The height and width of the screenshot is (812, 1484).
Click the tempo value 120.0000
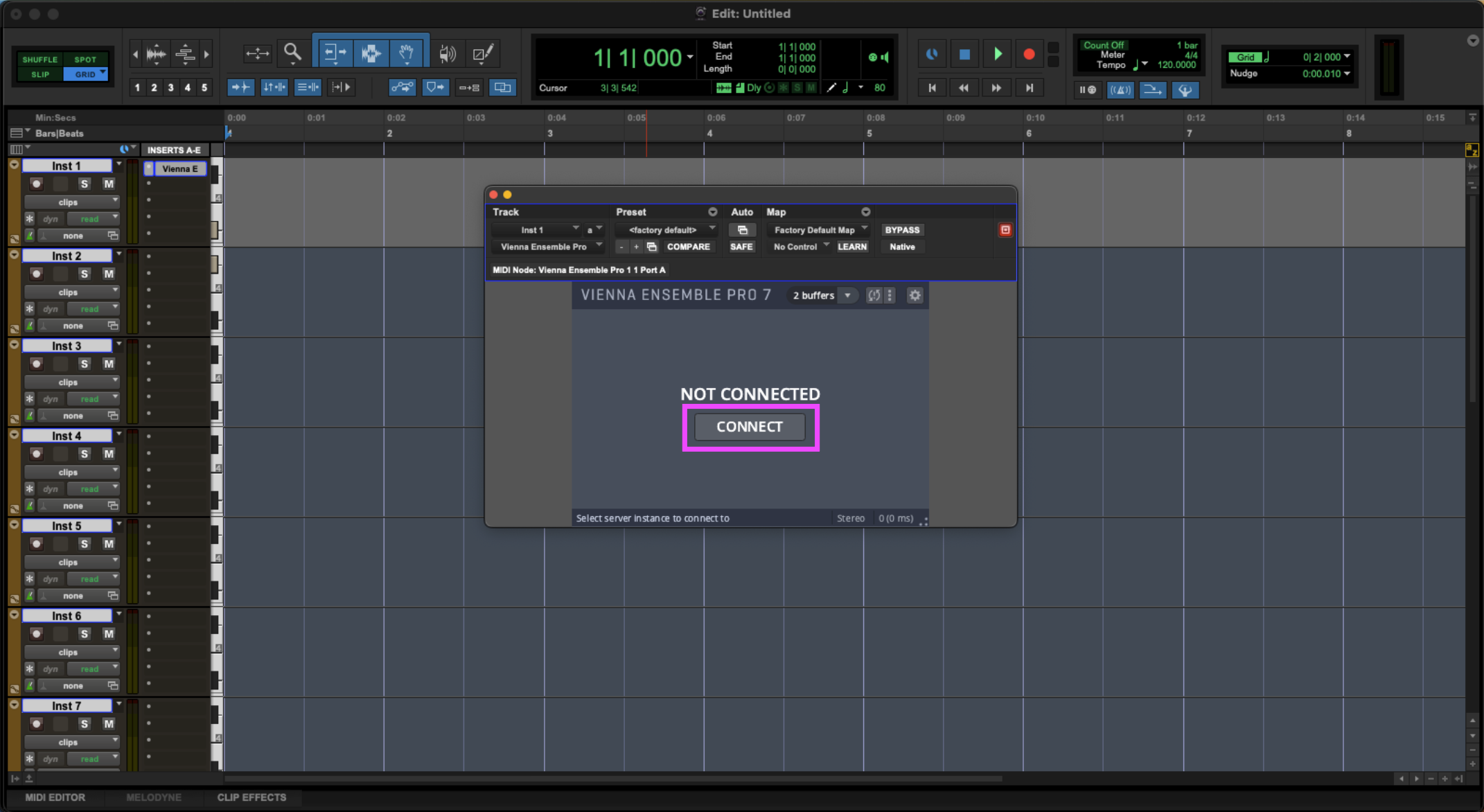1176,64
